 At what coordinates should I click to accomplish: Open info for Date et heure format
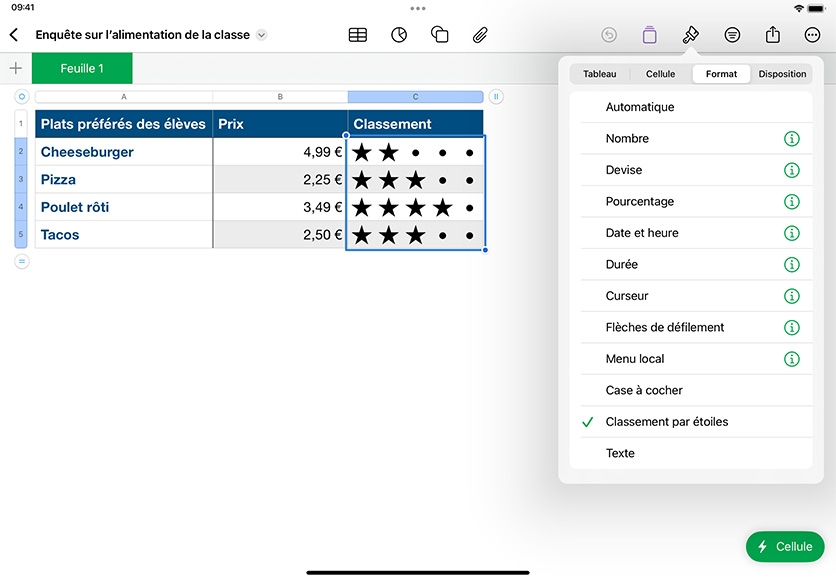pyautogui.click(x=792, y=233)
